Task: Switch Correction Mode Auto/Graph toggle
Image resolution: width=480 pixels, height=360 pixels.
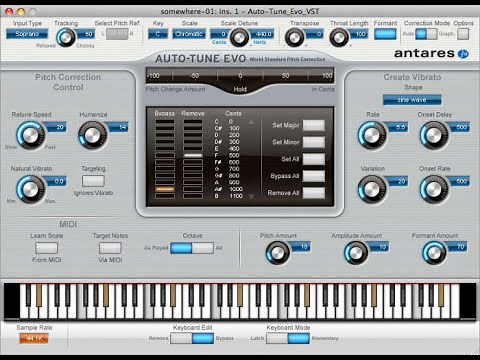Action: coord(426,34)
